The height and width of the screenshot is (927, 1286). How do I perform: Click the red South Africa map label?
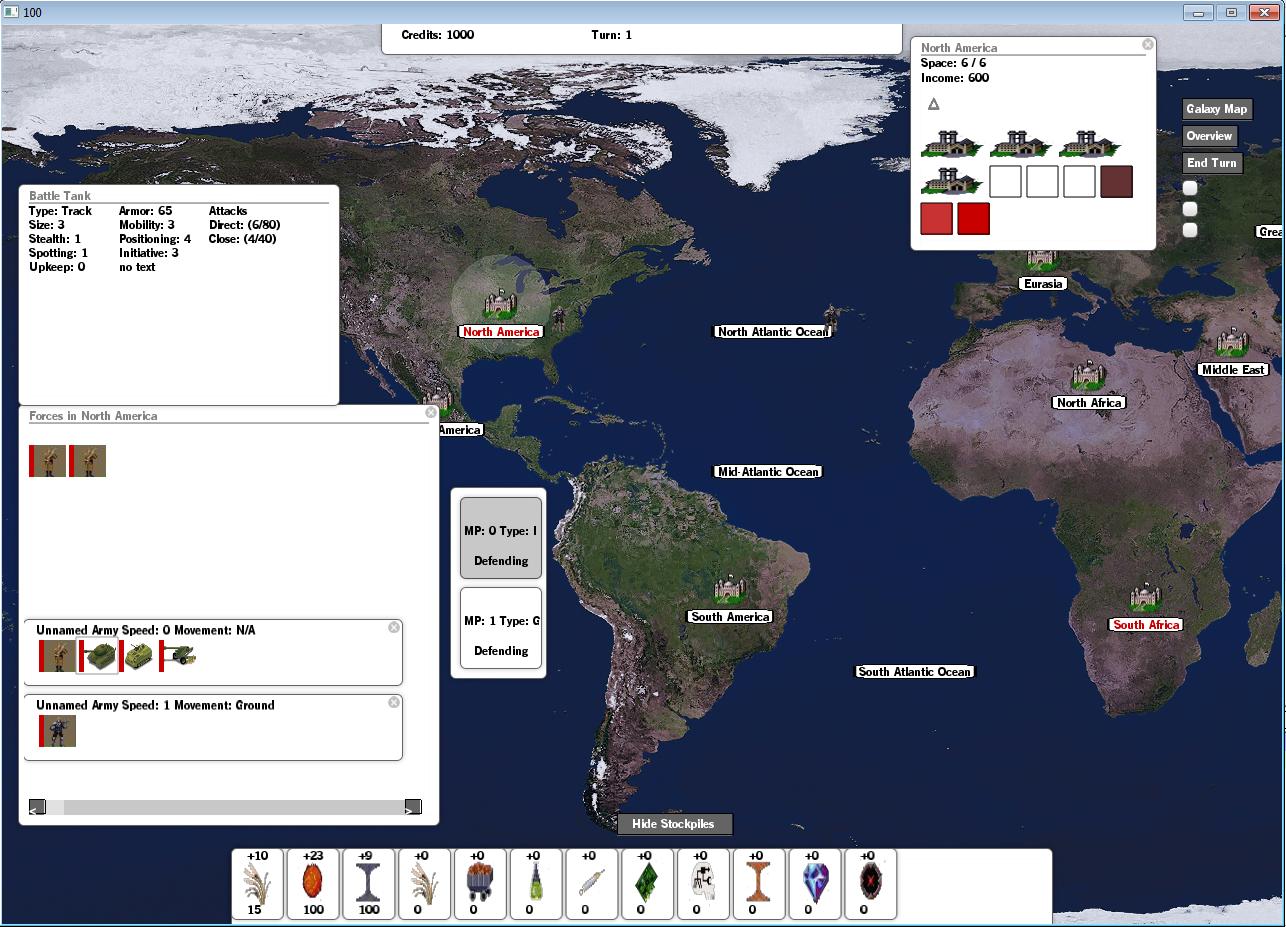[1146, 625]
